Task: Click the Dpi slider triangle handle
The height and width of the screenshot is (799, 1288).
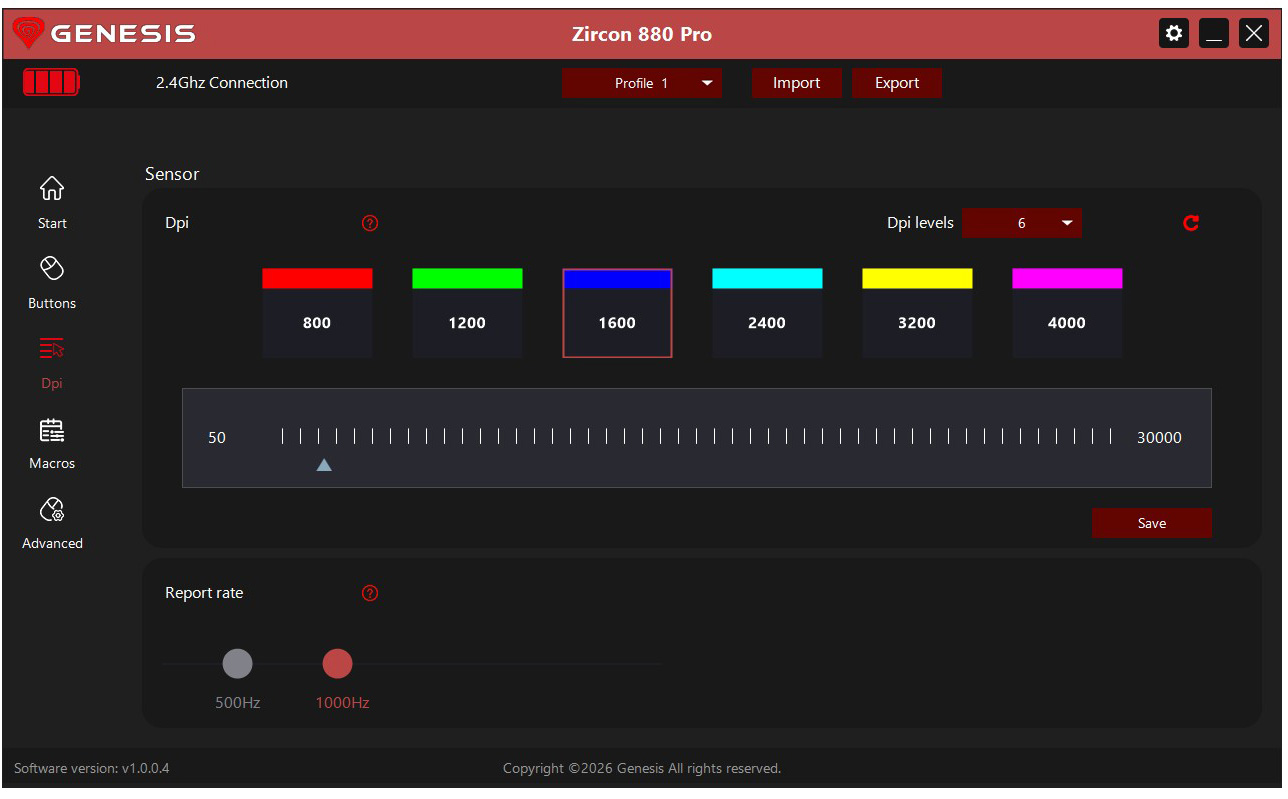Action: 324,465
